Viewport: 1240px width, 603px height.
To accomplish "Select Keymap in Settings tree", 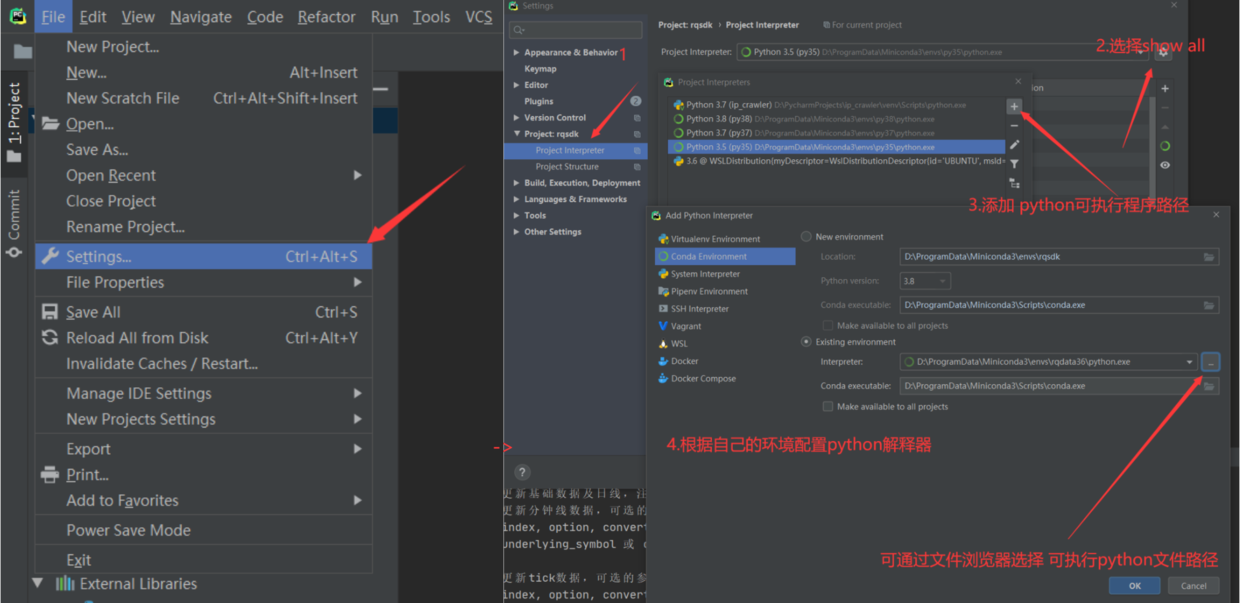I will pyautogui.click(x=540, y=69).
